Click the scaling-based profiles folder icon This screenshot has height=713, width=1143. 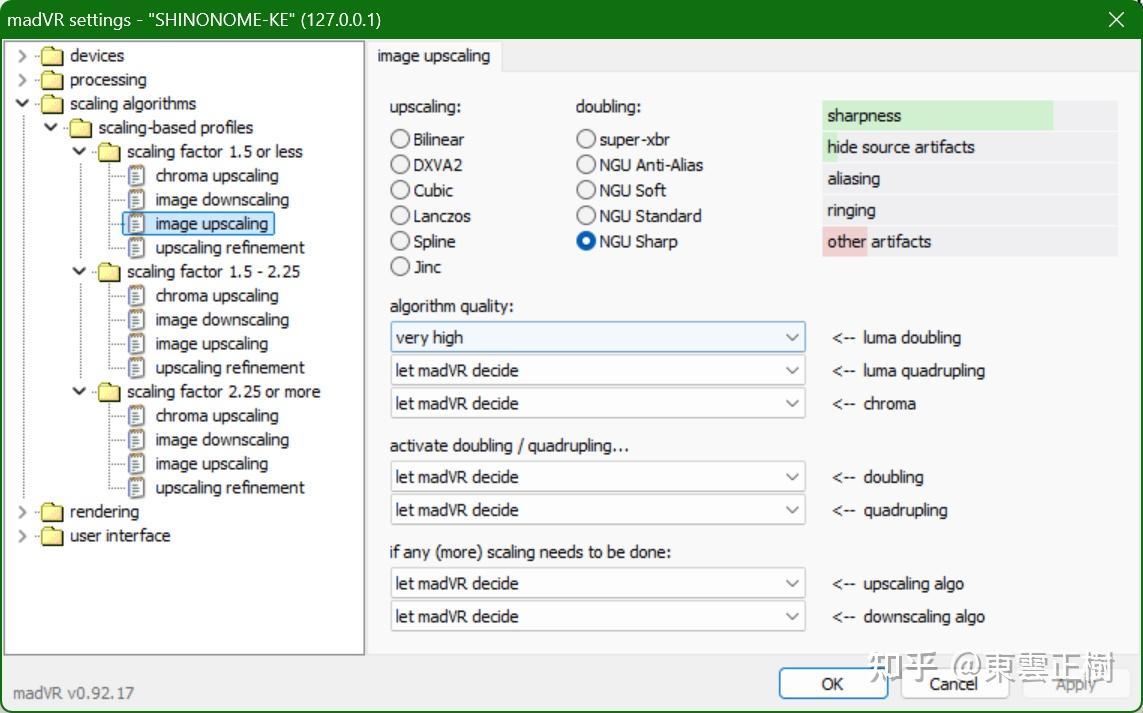(80, 128)
